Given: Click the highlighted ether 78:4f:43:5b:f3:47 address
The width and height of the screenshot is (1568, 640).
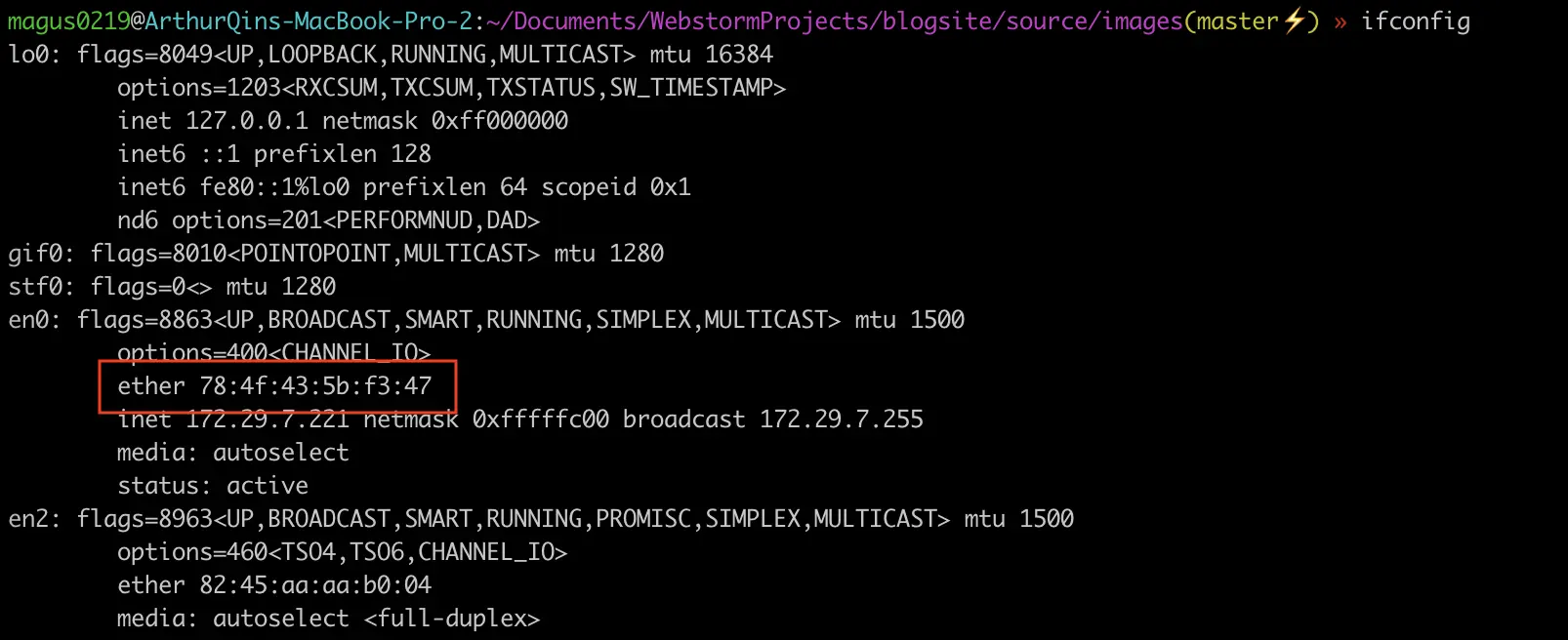Looking at the screenshot, I should [x=274, y=386].
